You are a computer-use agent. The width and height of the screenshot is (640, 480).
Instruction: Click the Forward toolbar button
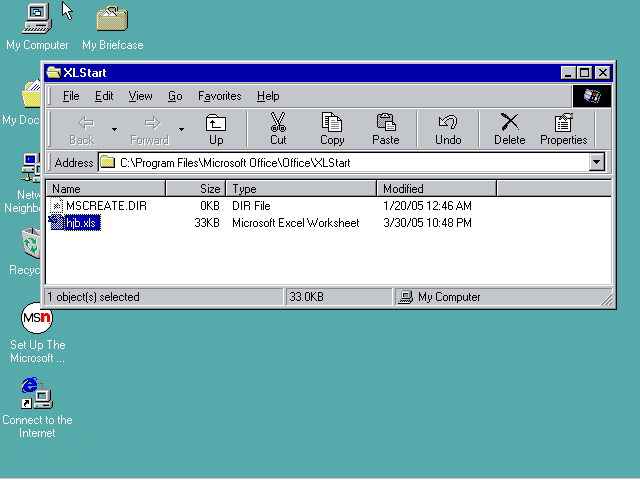[x=149, y=129]
